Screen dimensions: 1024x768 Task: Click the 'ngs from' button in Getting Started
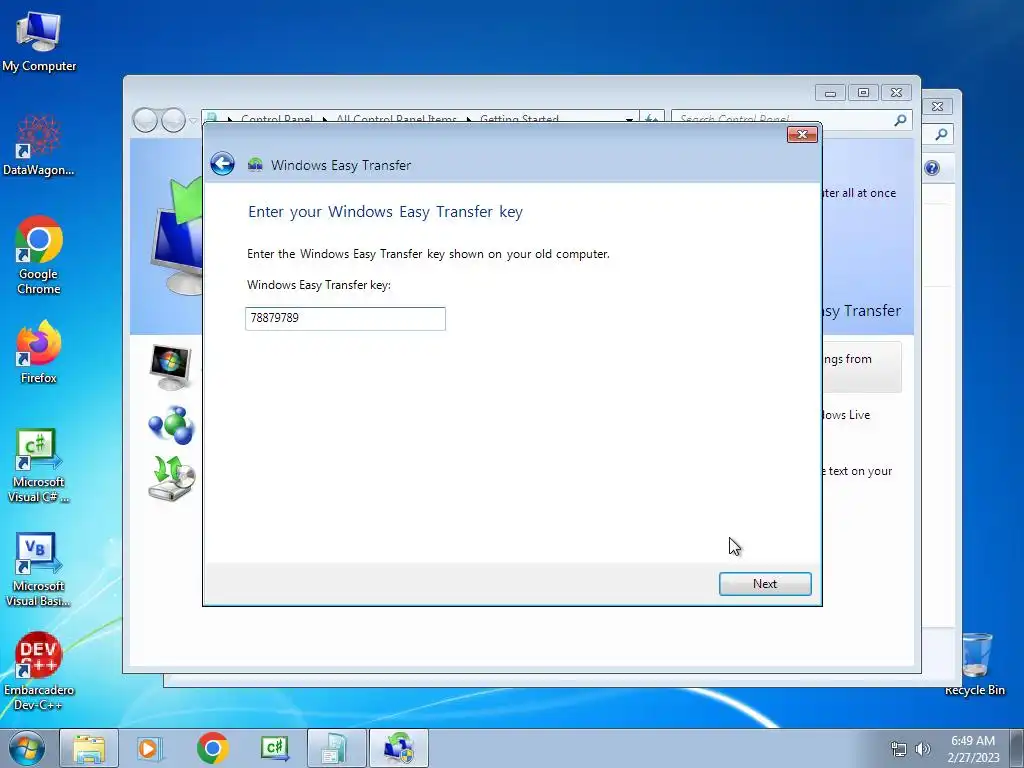click(x=862, y=367)
